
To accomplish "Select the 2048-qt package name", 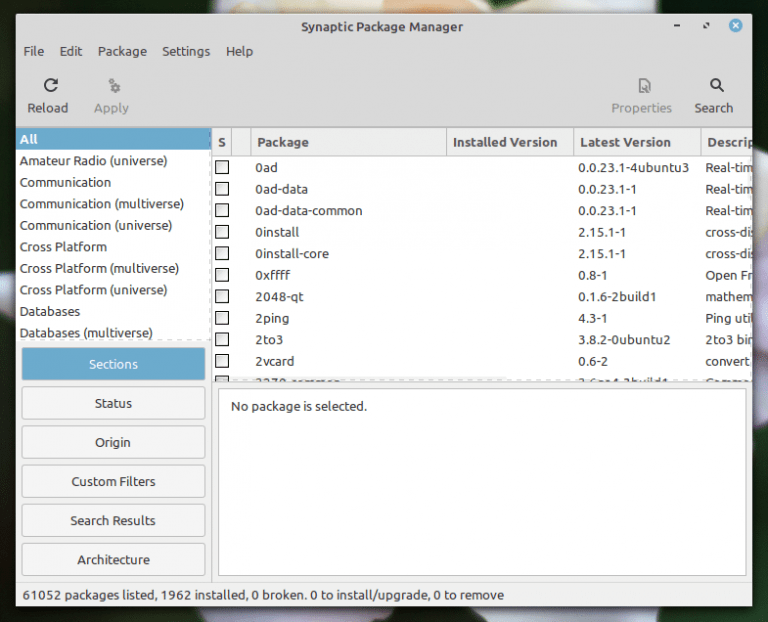I will pos(279,297).
